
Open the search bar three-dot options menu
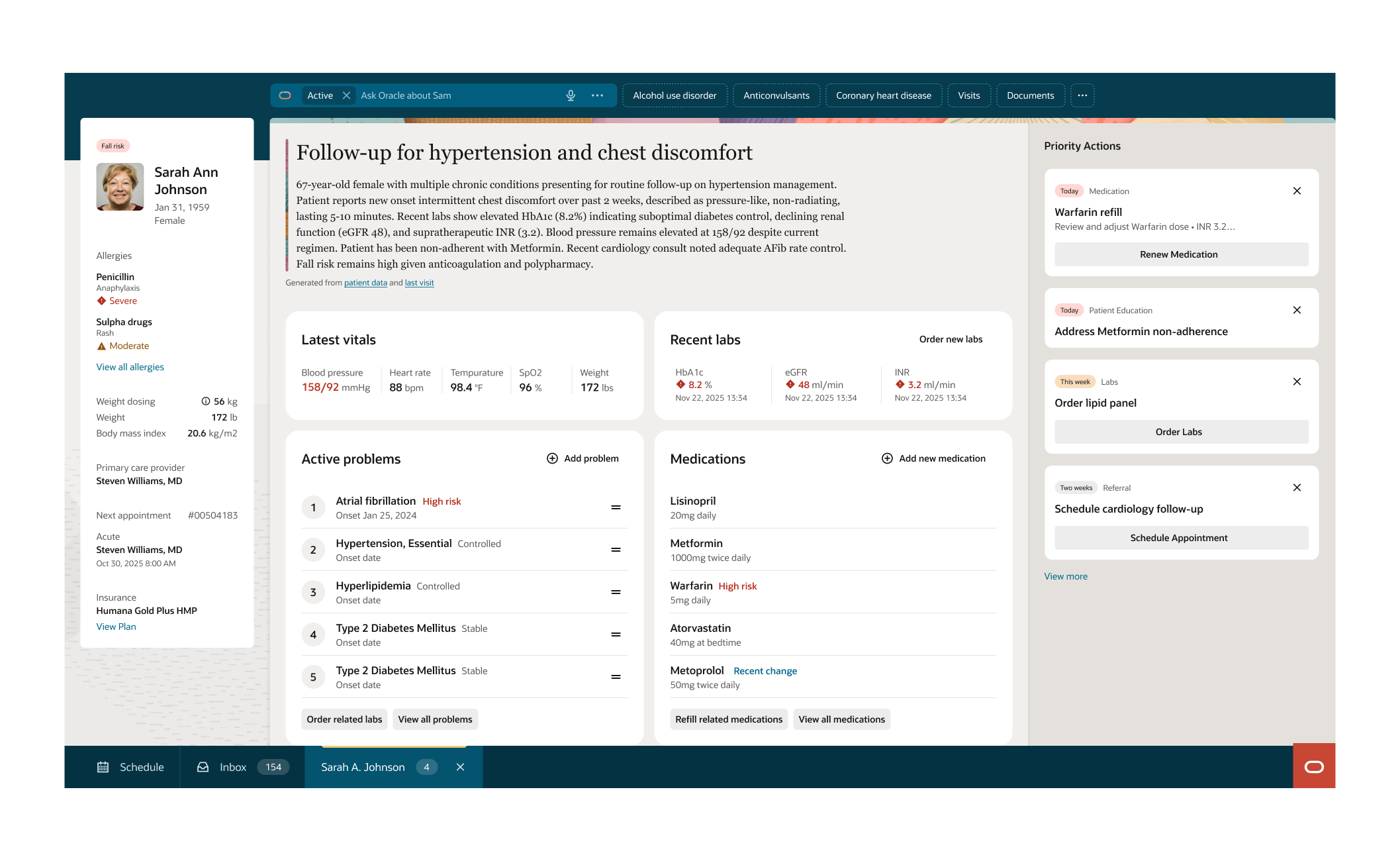597,95
